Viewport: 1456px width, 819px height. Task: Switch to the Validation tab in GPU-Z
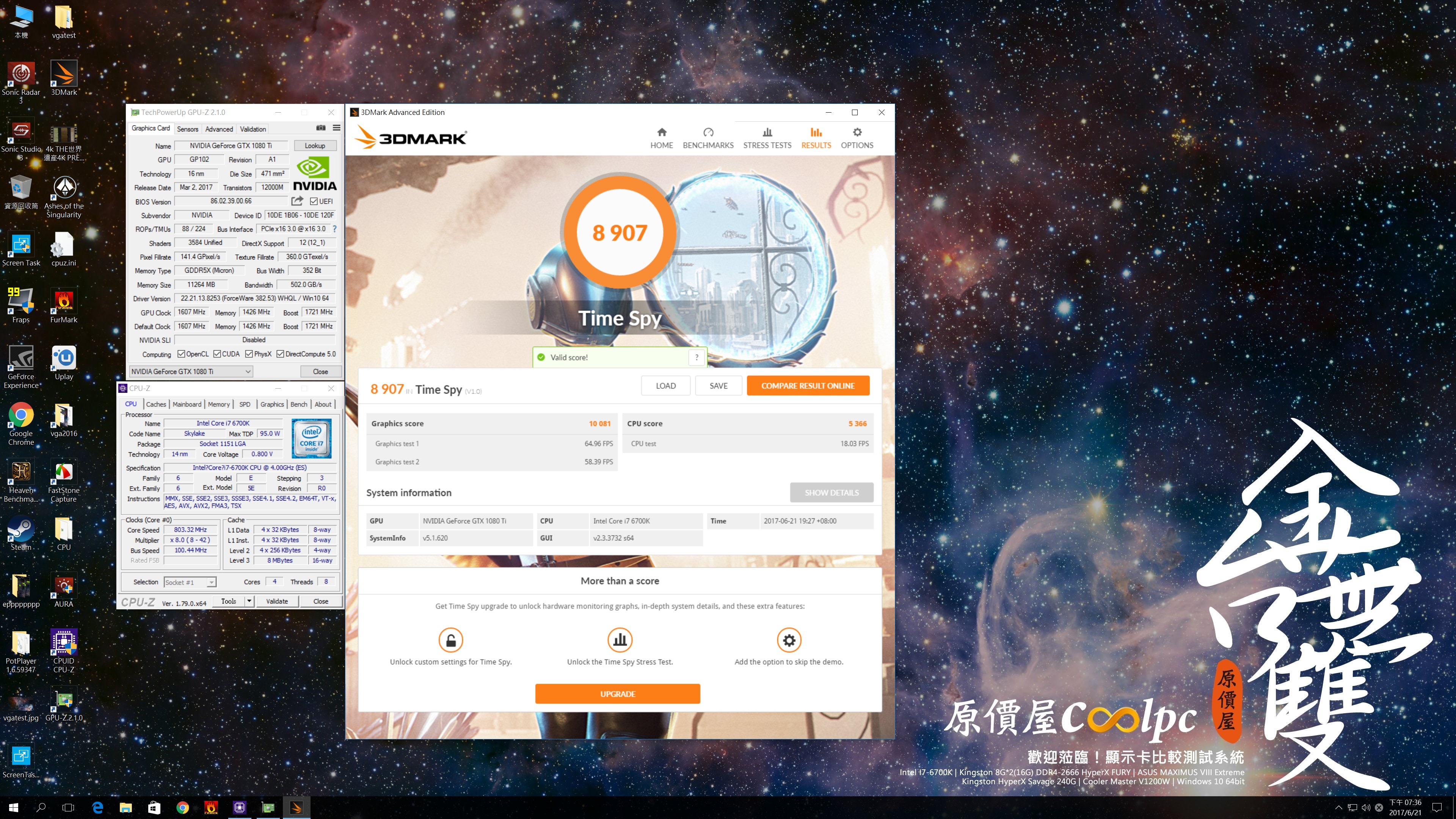click(x=253, y=129)
